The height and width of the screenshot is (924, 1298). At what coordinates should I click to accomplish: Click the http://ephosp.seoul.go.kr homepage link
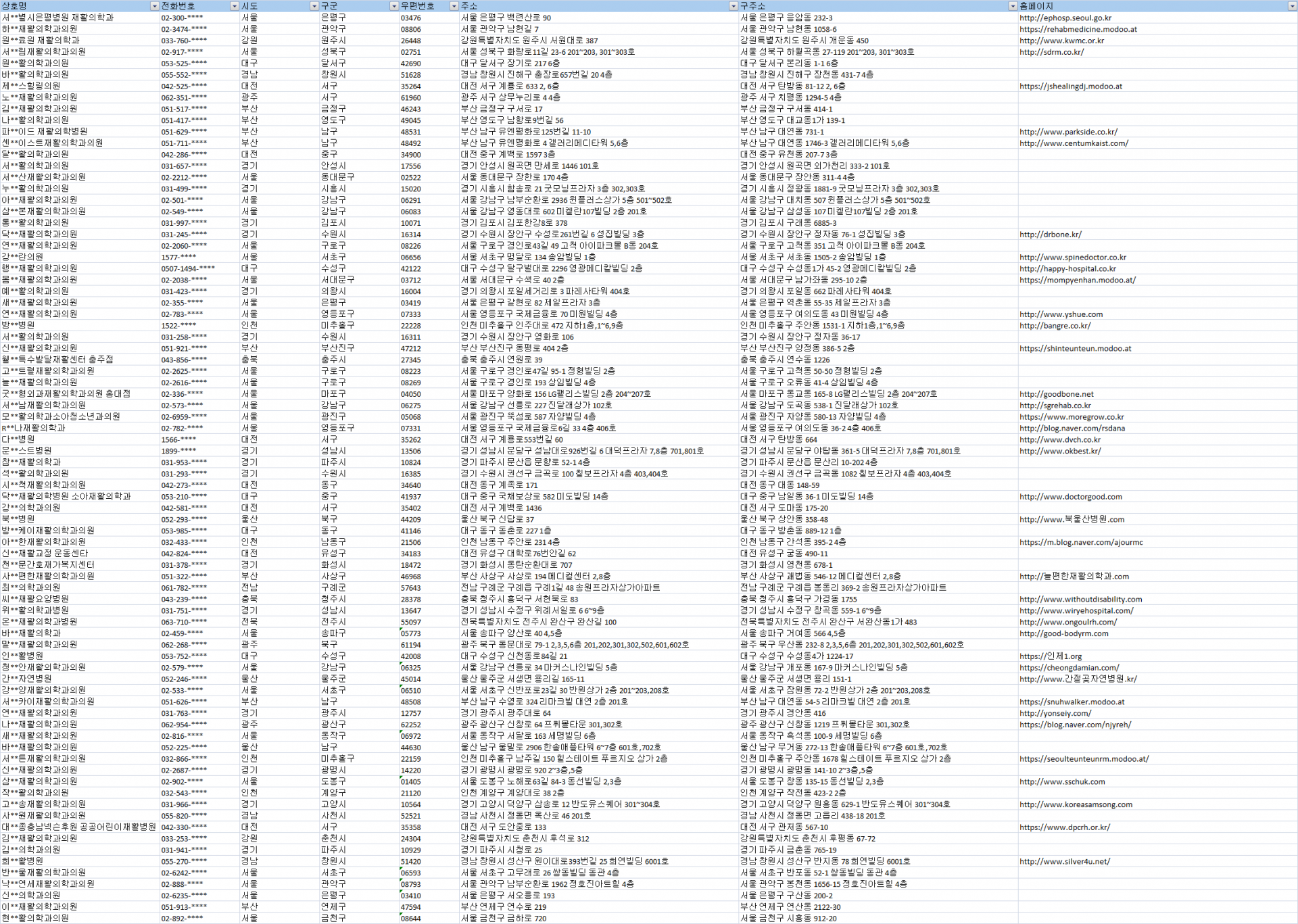point(1065,18)
